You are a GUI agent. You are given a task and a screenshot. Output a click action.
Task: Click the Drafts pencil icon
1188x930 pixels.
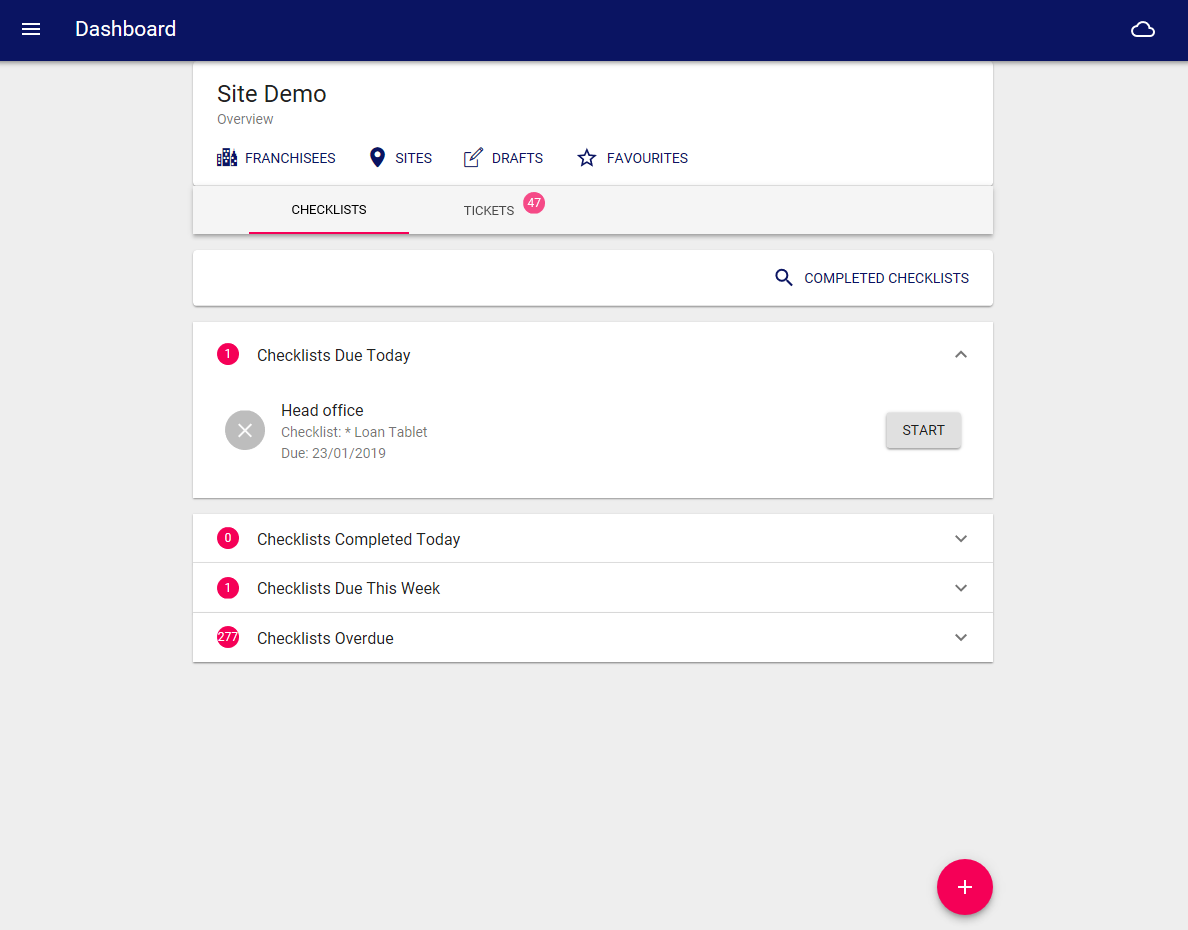coord(473,158)
